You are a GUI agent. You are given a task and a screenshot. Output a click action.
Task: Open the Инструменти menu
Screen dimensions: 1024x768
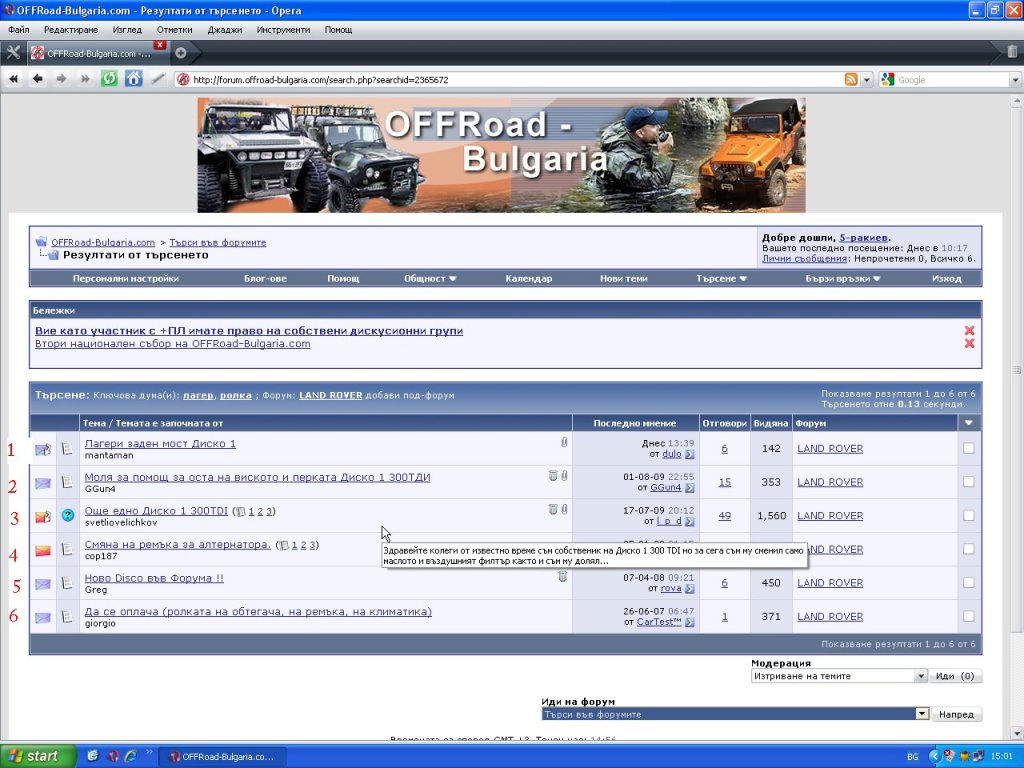283,29
